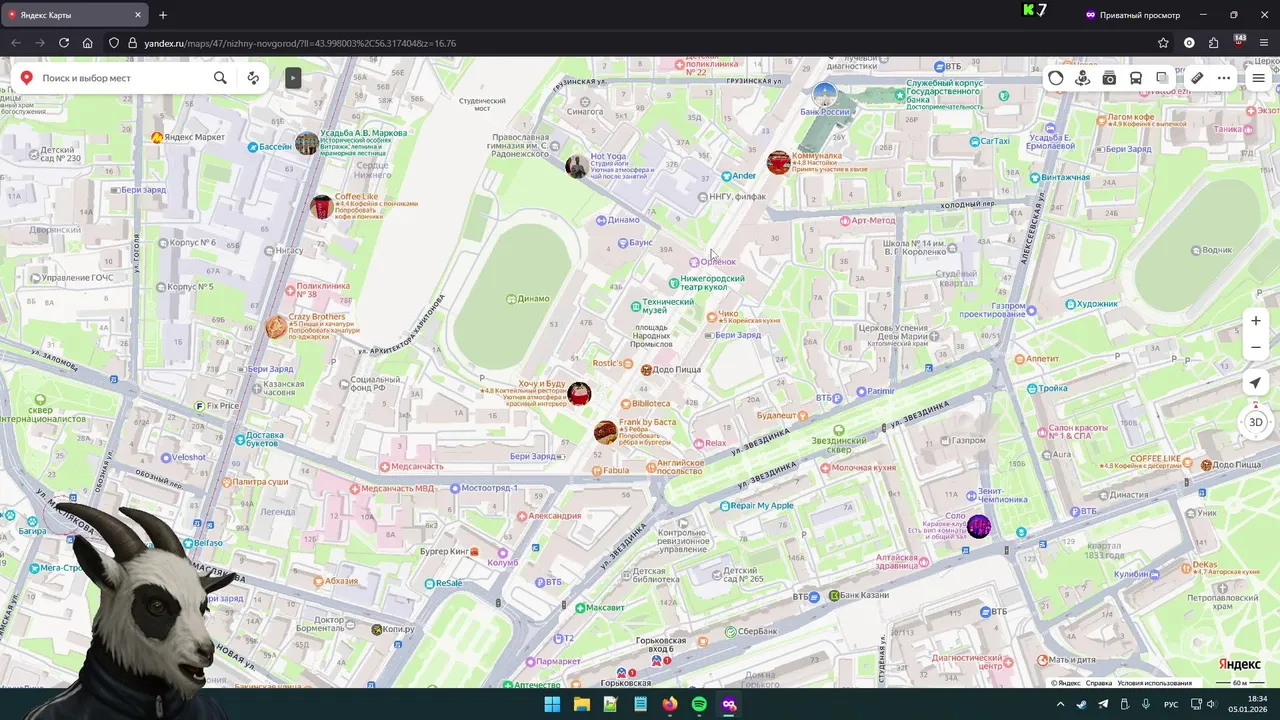Open the map layers selector
The height and width of the screenshot is (720, 1280).
click(1162, 78)
